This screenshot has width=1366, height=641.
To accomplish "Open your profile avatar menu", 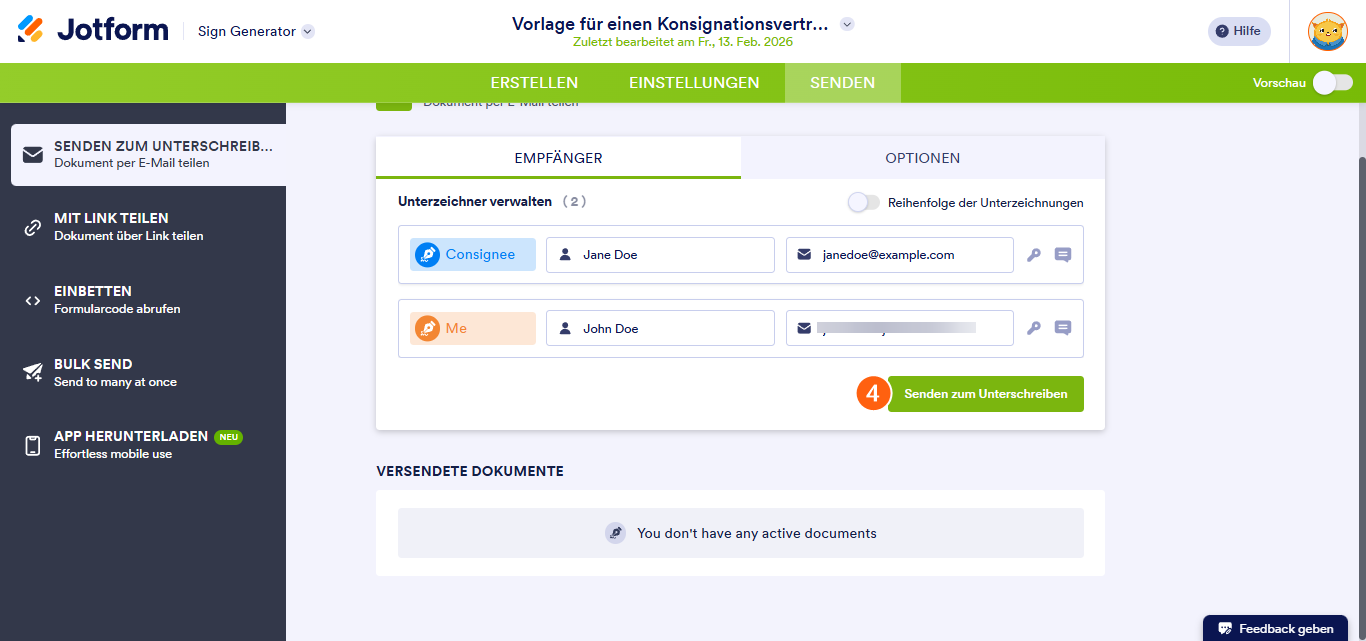I will (1328, 31).
